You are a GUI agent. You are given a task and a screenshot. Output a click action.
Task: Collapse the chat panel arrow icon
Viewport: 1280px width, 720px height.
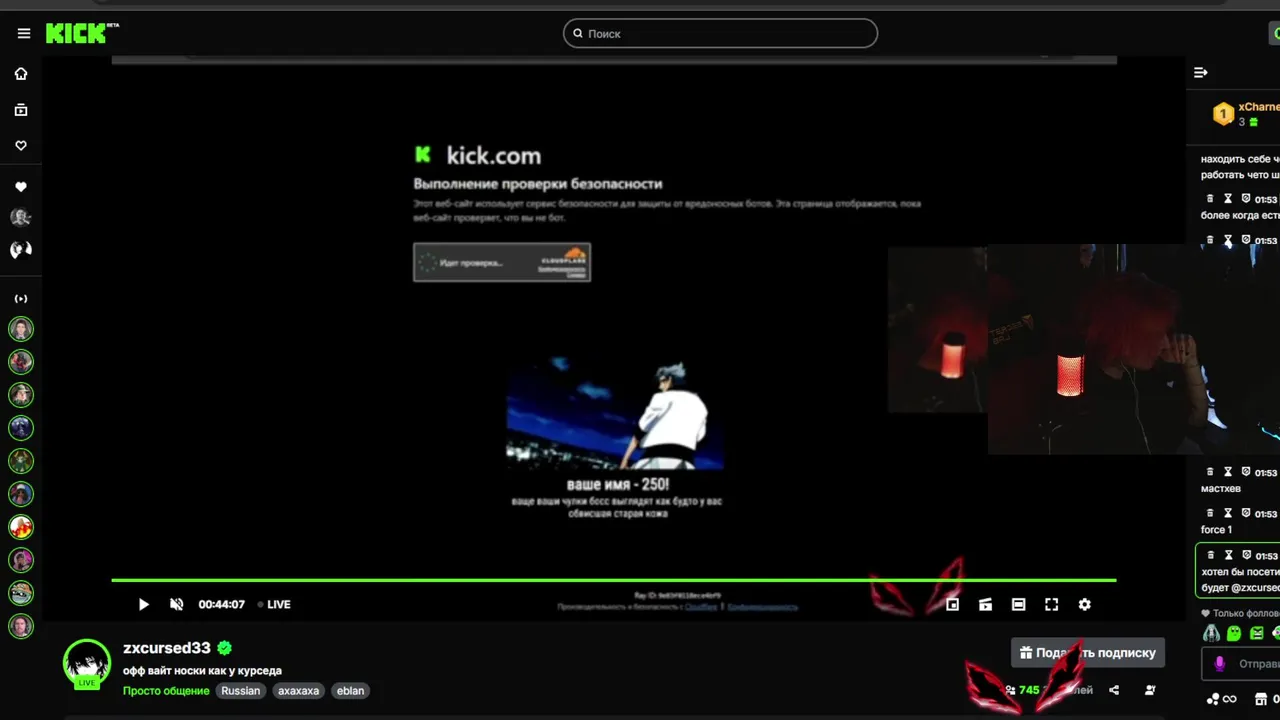click(x=1201, y=72)
